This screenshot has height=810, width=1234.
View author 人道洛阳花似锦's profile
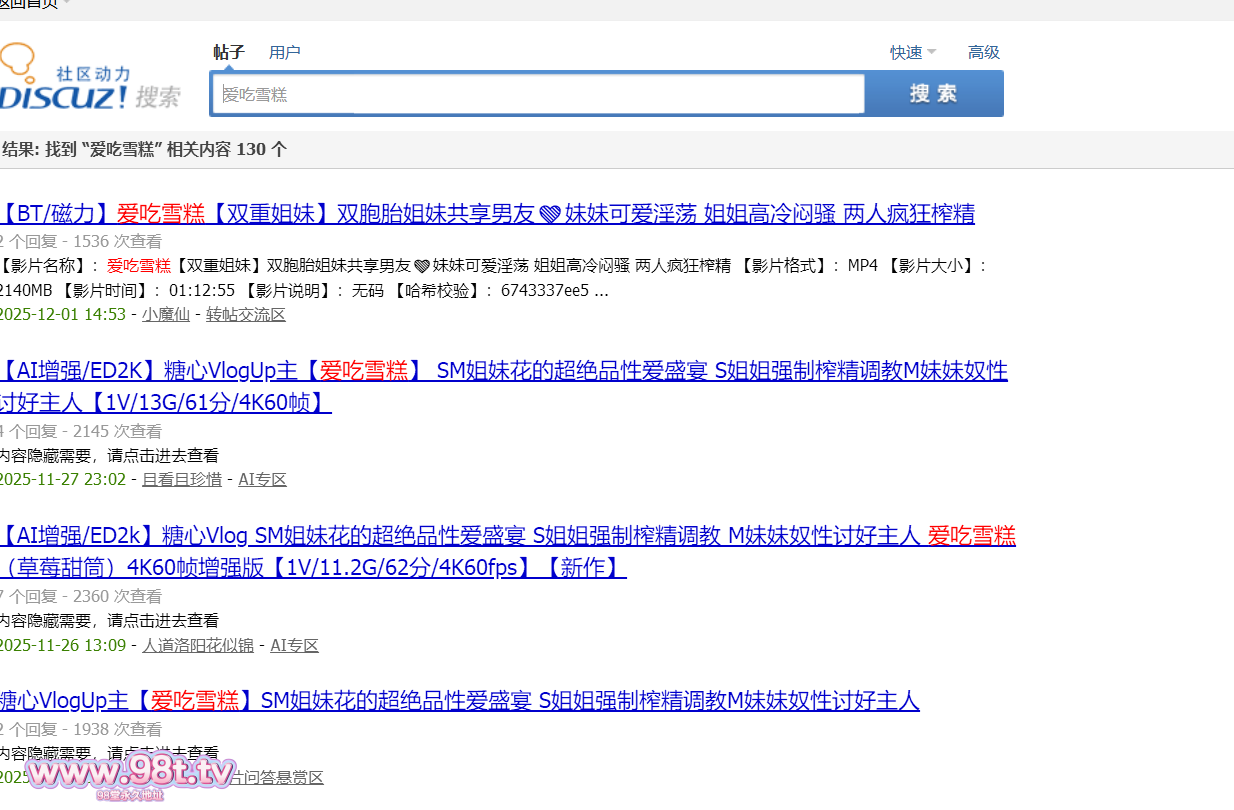(x=197, y=646)
